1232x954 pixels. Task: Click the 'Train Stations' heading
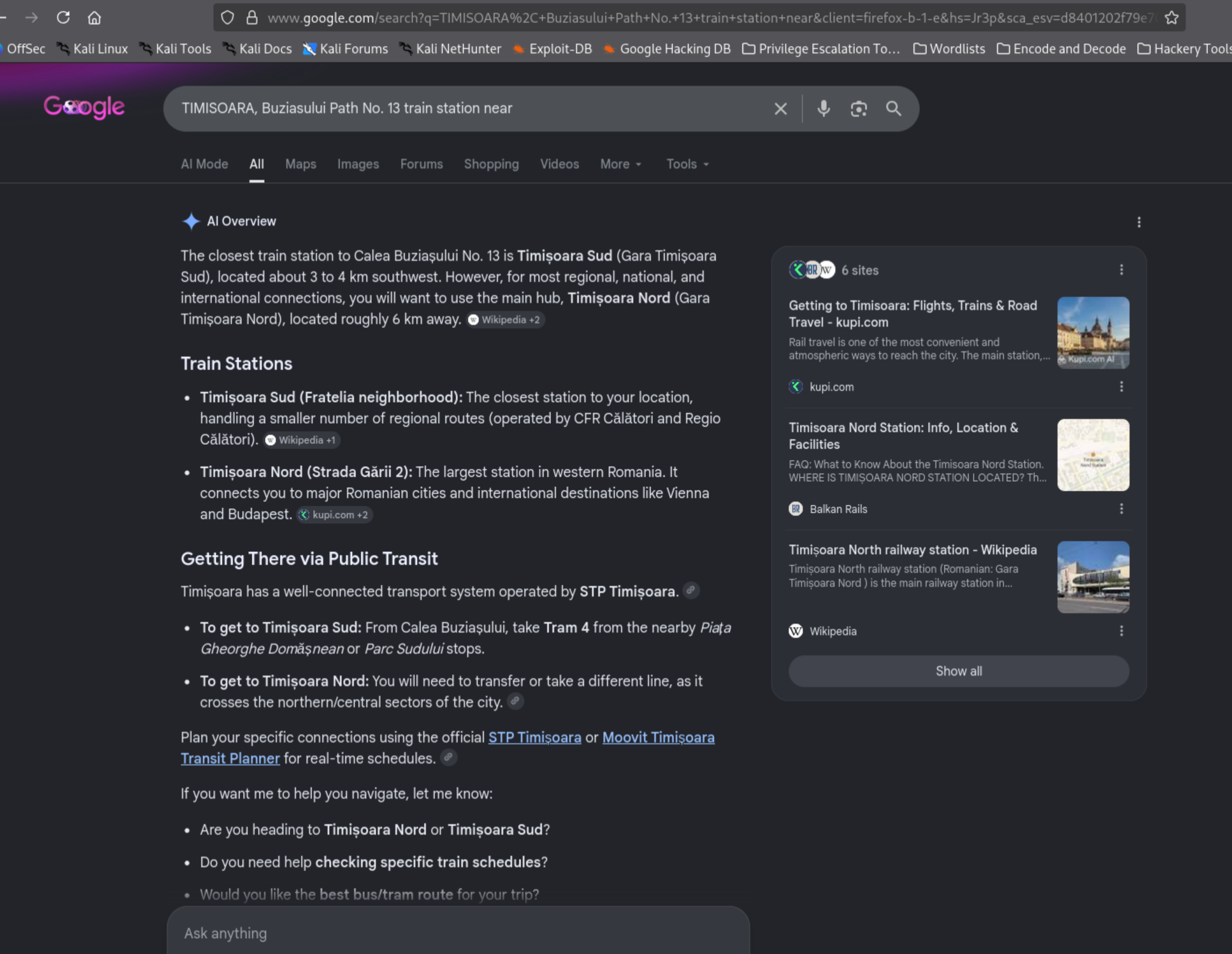(x=237, y=363)
